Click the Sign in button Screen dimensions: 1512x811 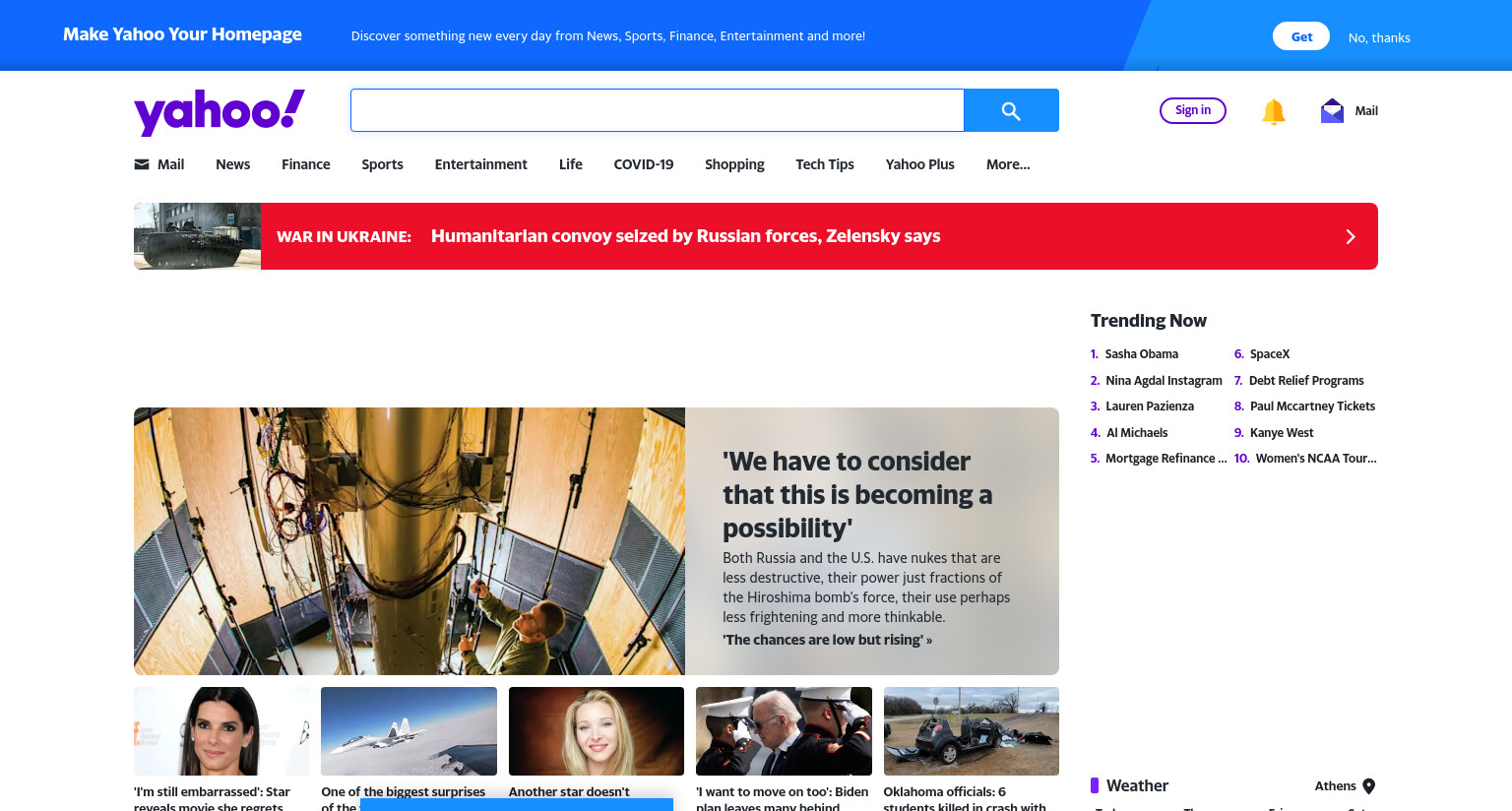tap(1193, 110)
